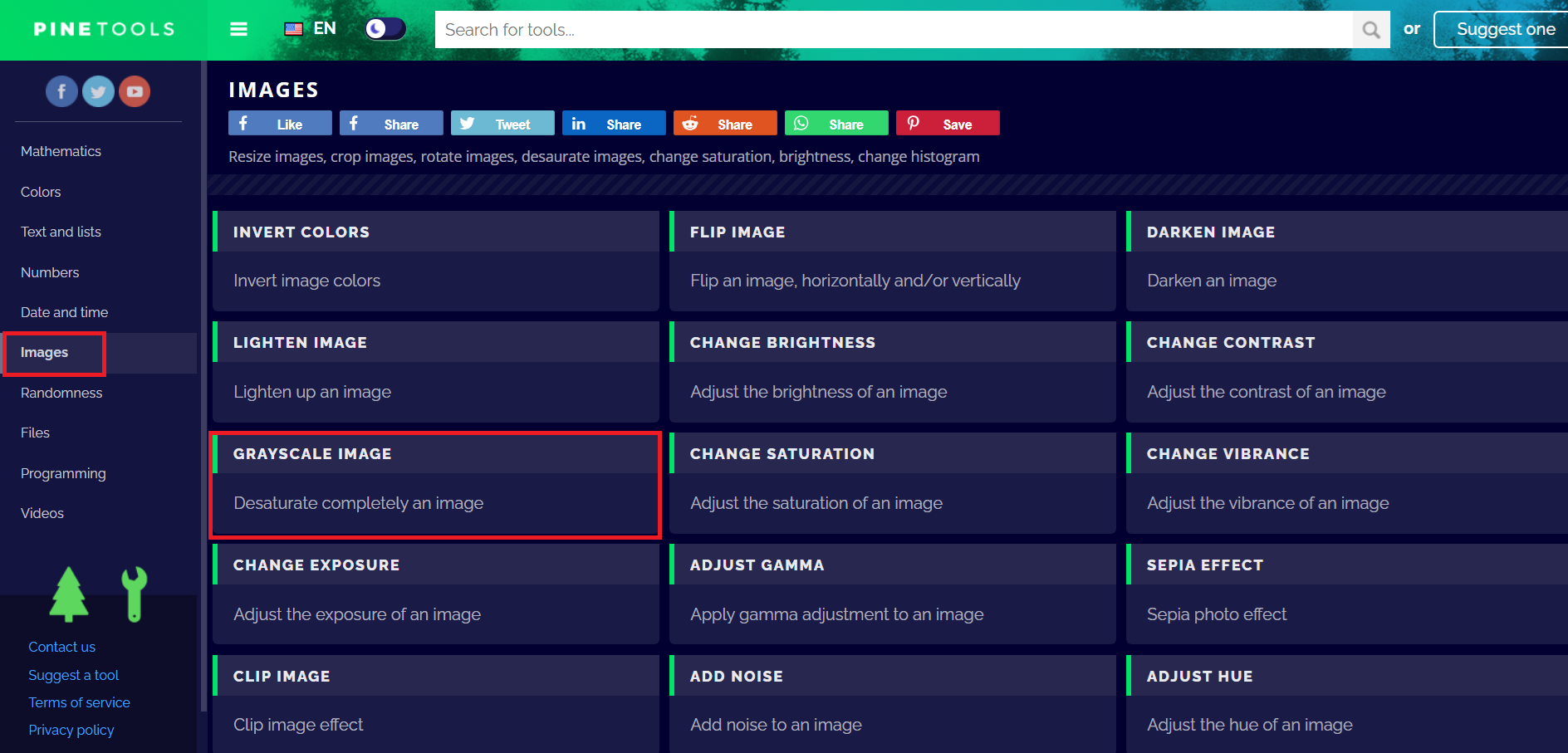Open the Twitter icon in sidebar

click(x=98, y=91)
